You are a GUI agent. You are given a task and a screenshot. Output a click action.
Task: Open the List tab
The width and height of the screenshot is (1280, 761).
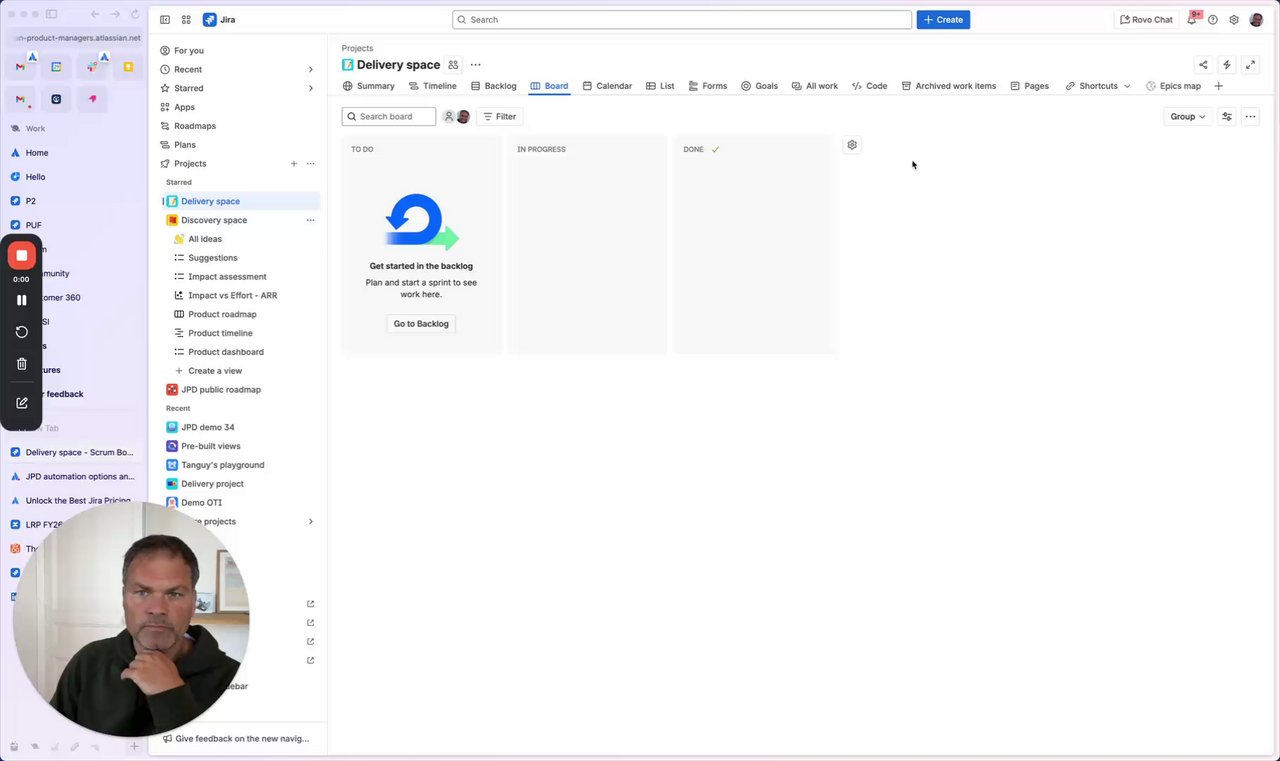(x=660, y=86)
